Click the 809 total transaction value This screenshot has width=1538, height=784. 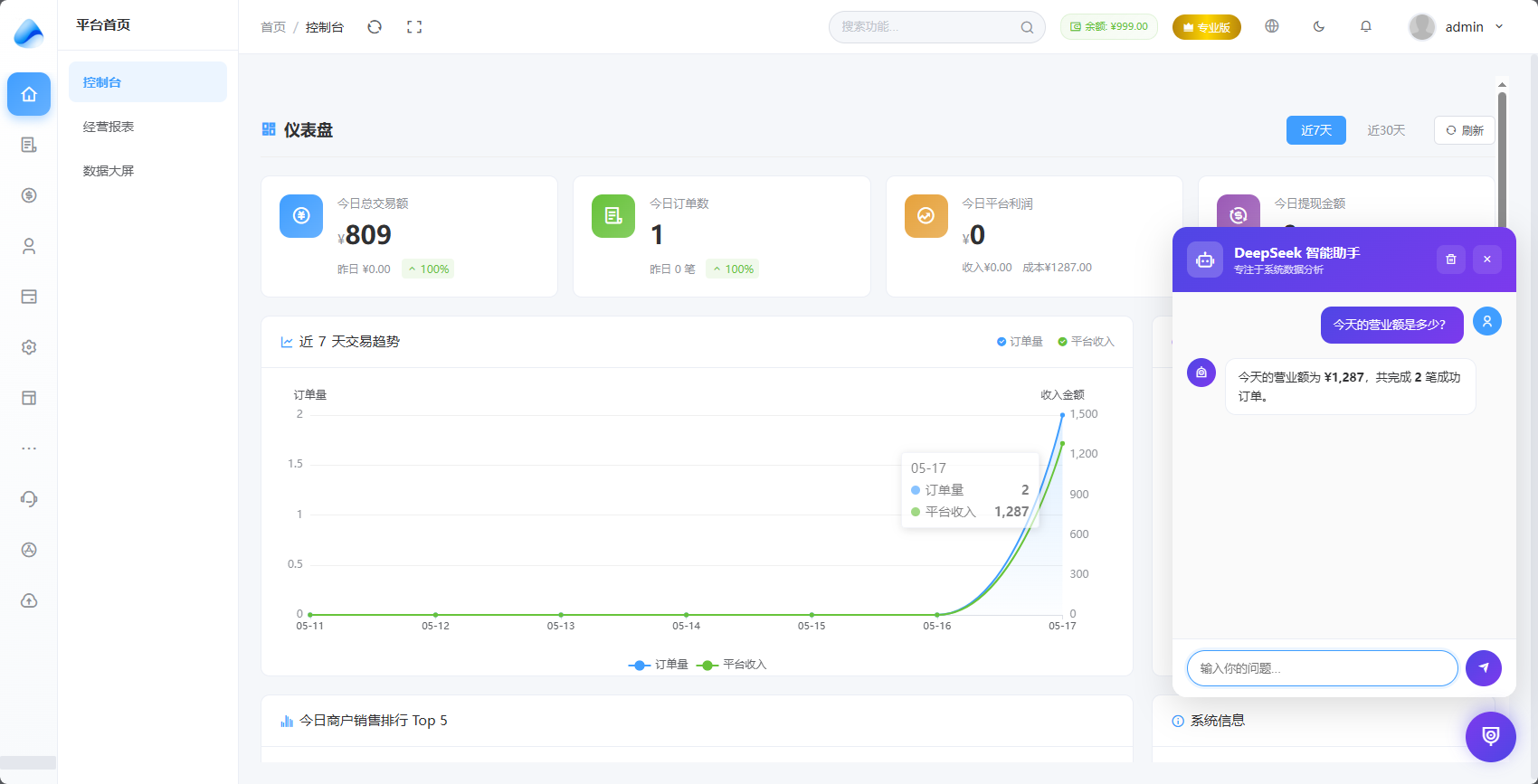(368, 235)
